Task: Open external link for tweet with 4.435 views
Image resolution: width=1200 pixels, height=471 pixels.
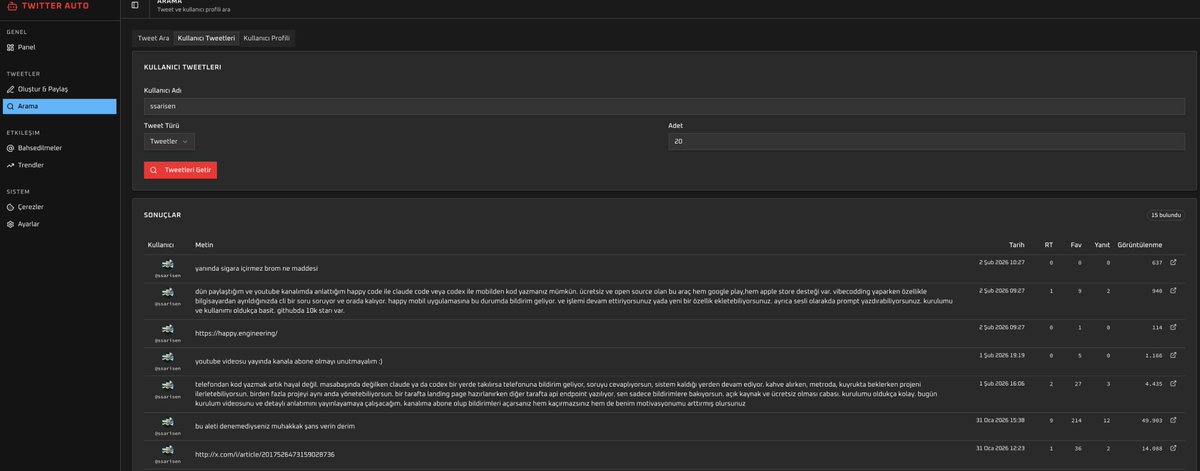Action: point(1174,383)
